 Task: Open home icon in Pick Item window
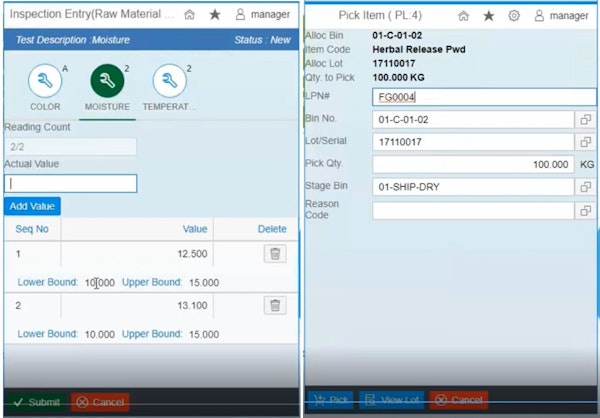tap(463, 16)
